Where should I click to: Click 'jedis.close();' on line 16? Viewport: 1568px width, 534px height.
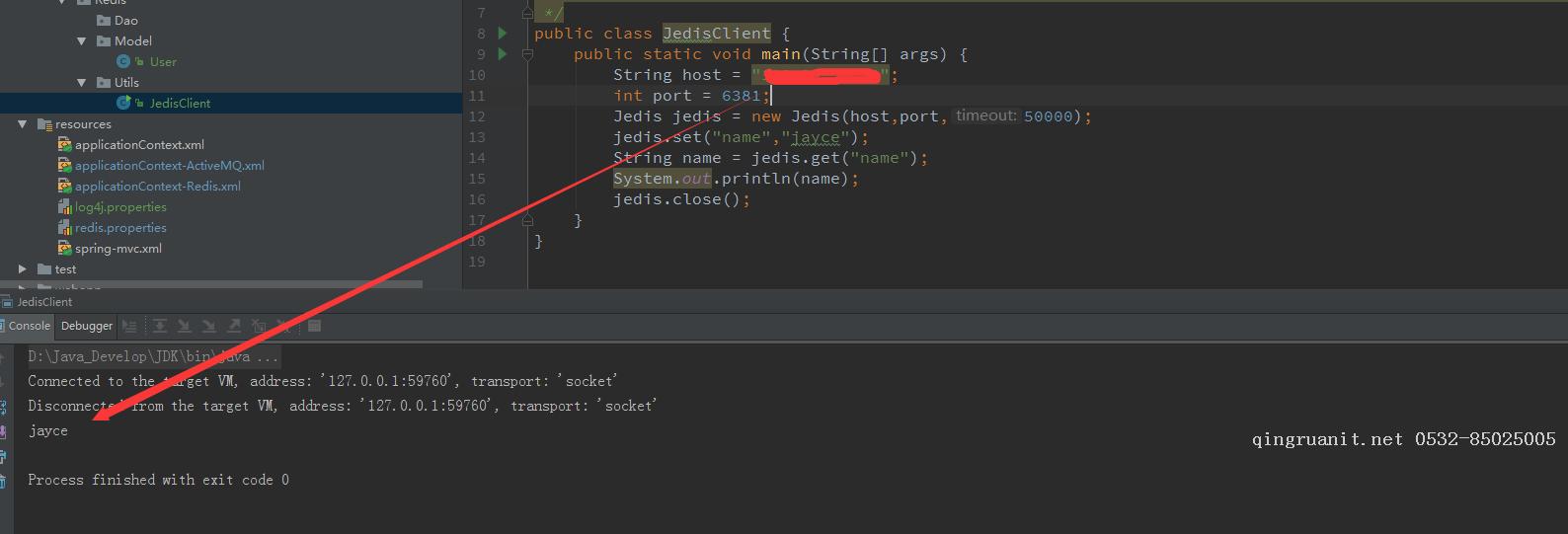[x=681, y=199]
